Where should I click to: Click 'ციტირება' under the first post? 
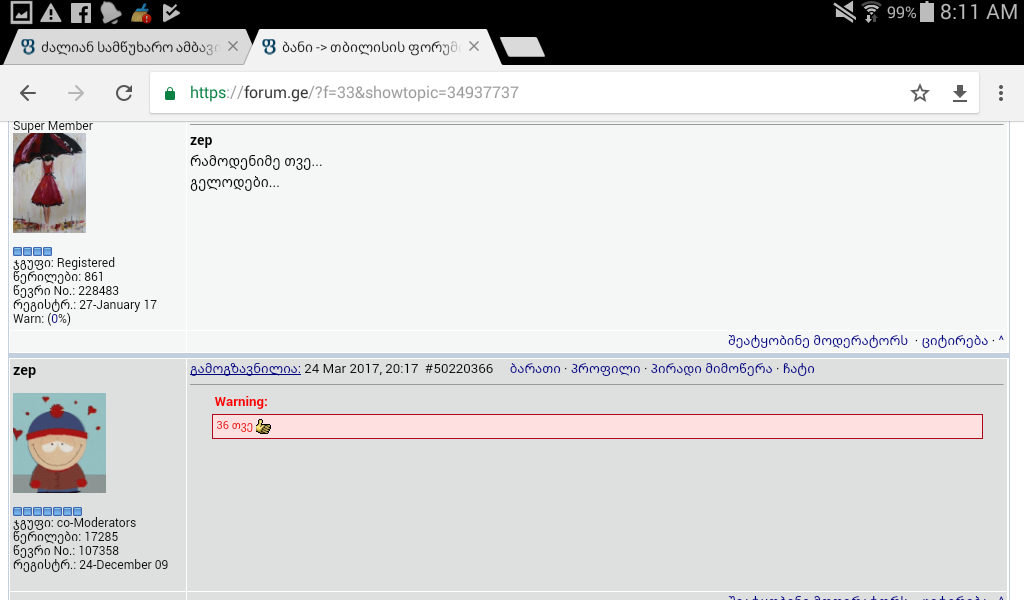click(x=955, y=341)
